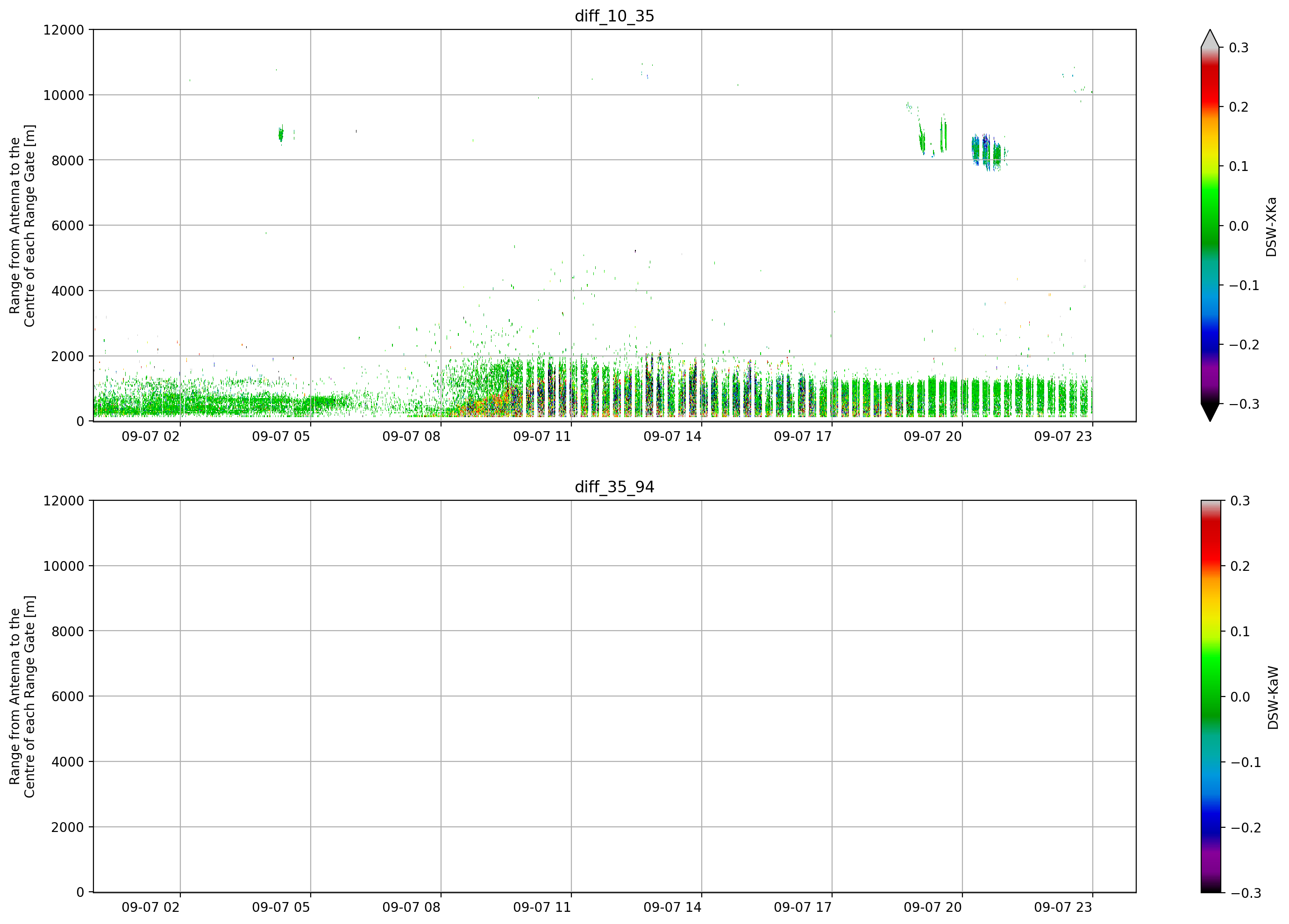Click the 6000 y-tick in diff_10_35 plot
This screenshot has width=1289, height=924.
click(68, 226)
